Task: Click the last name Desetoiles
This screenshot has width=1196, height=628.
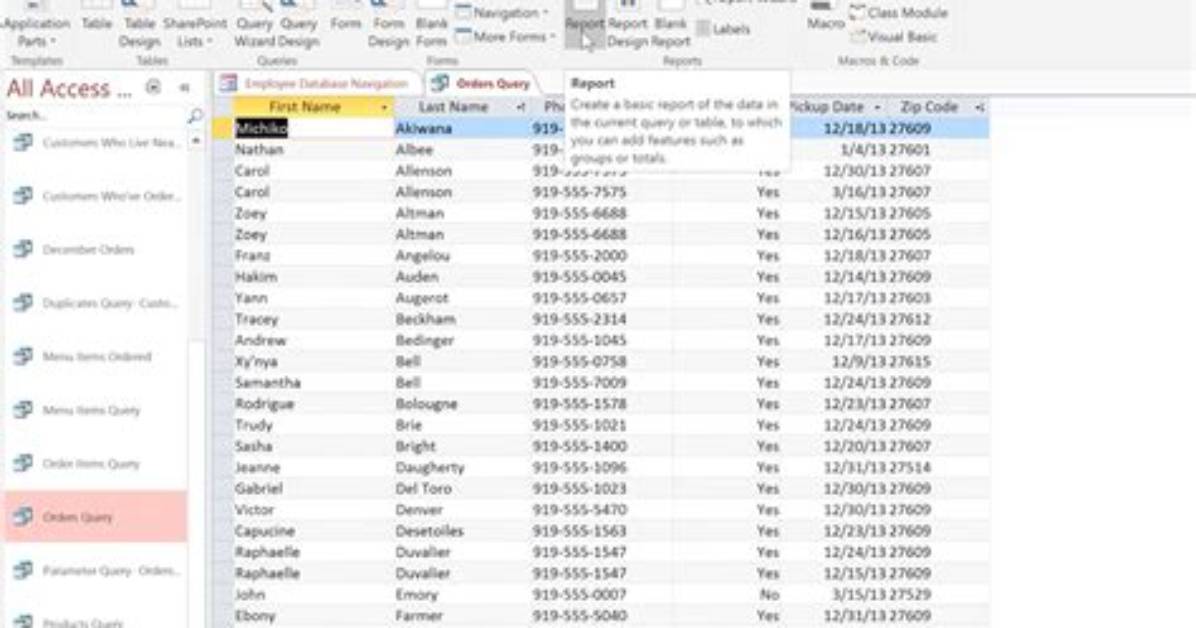Action: (x=429, y=531)
